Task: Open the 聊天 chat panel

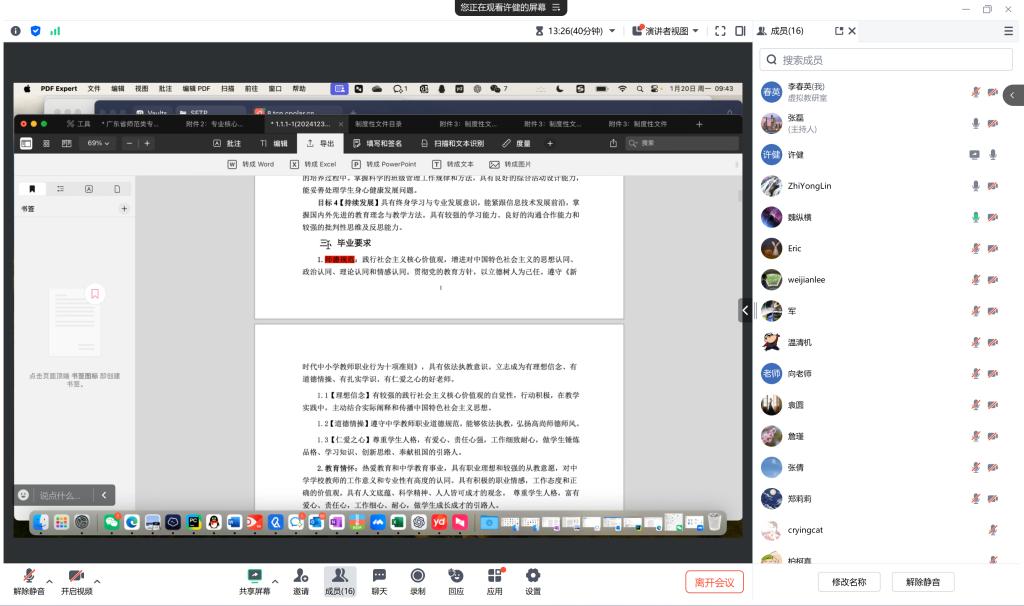Action: tap(379, 580)
